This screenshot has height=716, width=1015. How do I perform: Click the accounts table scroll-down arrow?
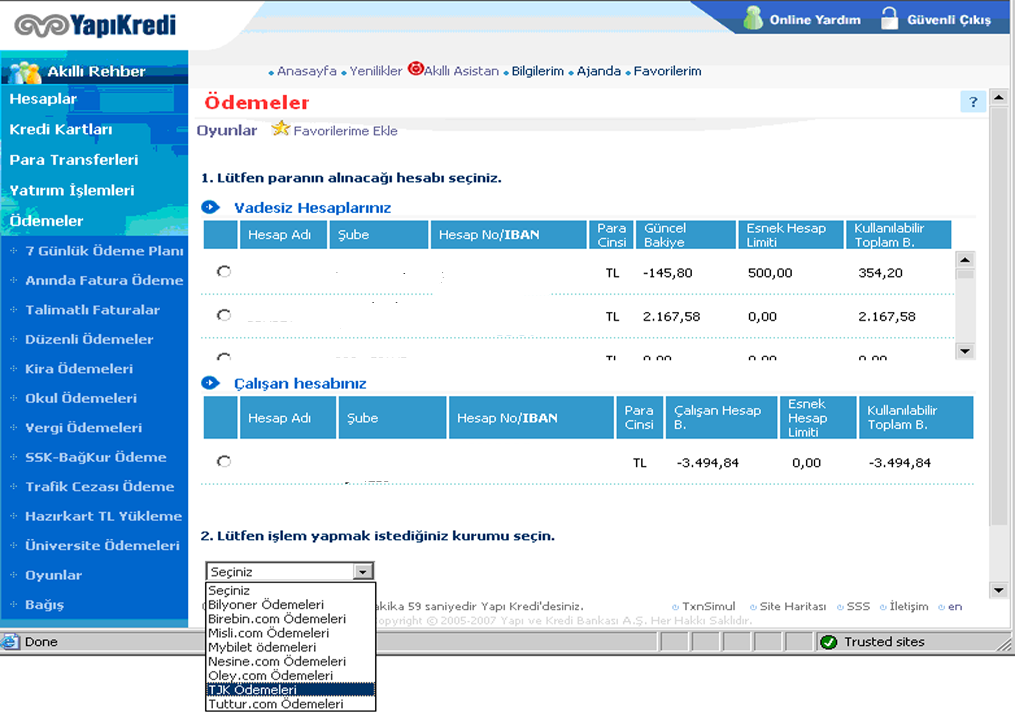point(965,352)
